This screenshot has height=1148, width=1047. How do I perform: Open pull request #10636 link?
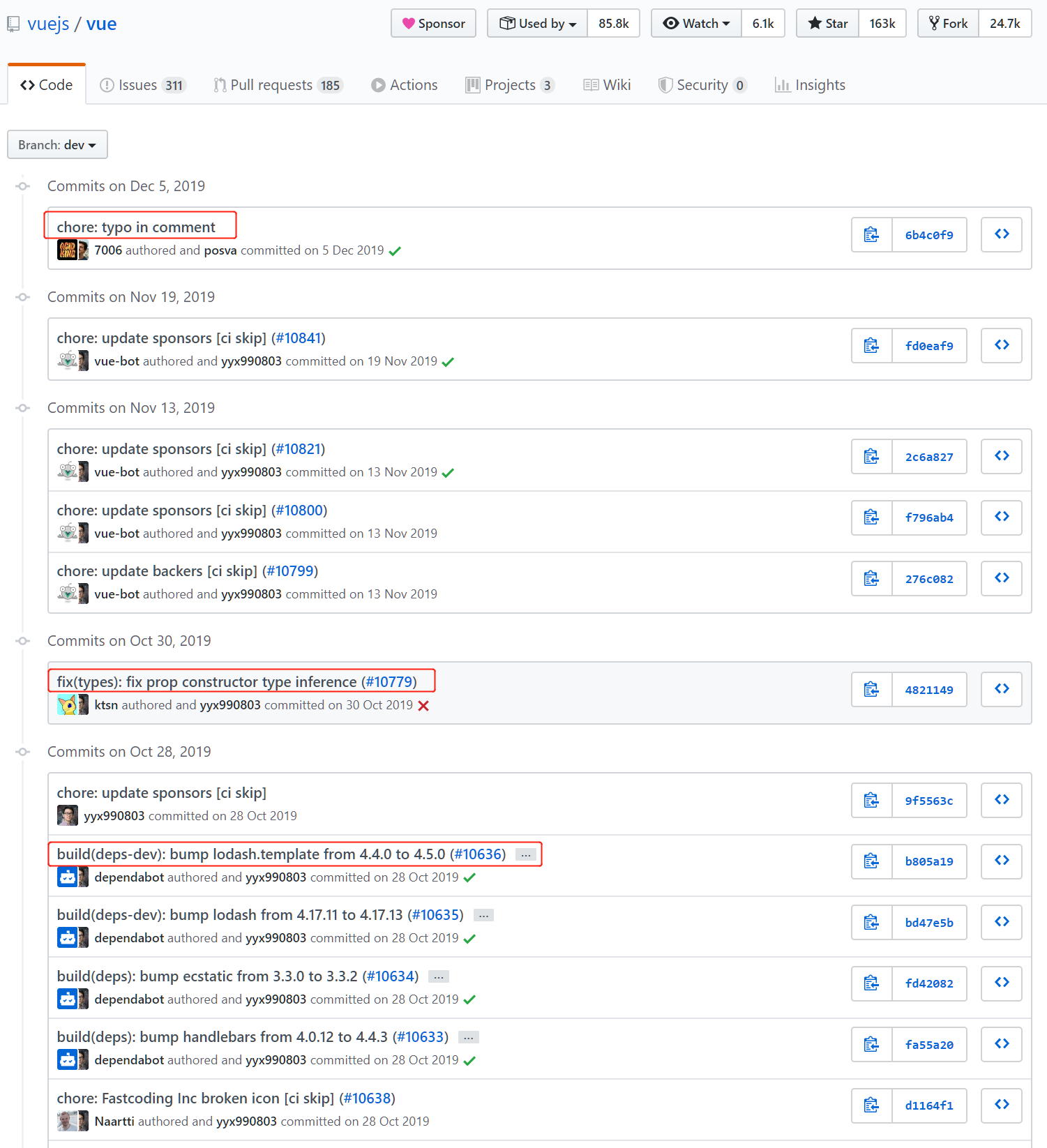tap(478, 854)
